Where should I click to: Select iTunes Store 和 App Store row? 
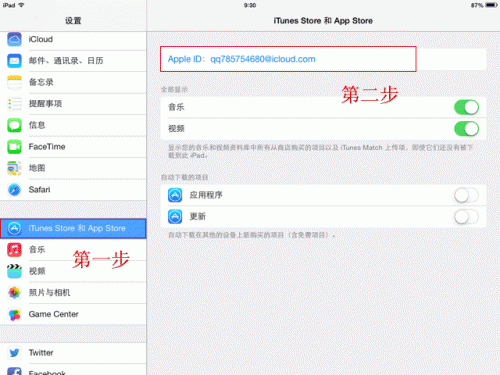[73, 228]
